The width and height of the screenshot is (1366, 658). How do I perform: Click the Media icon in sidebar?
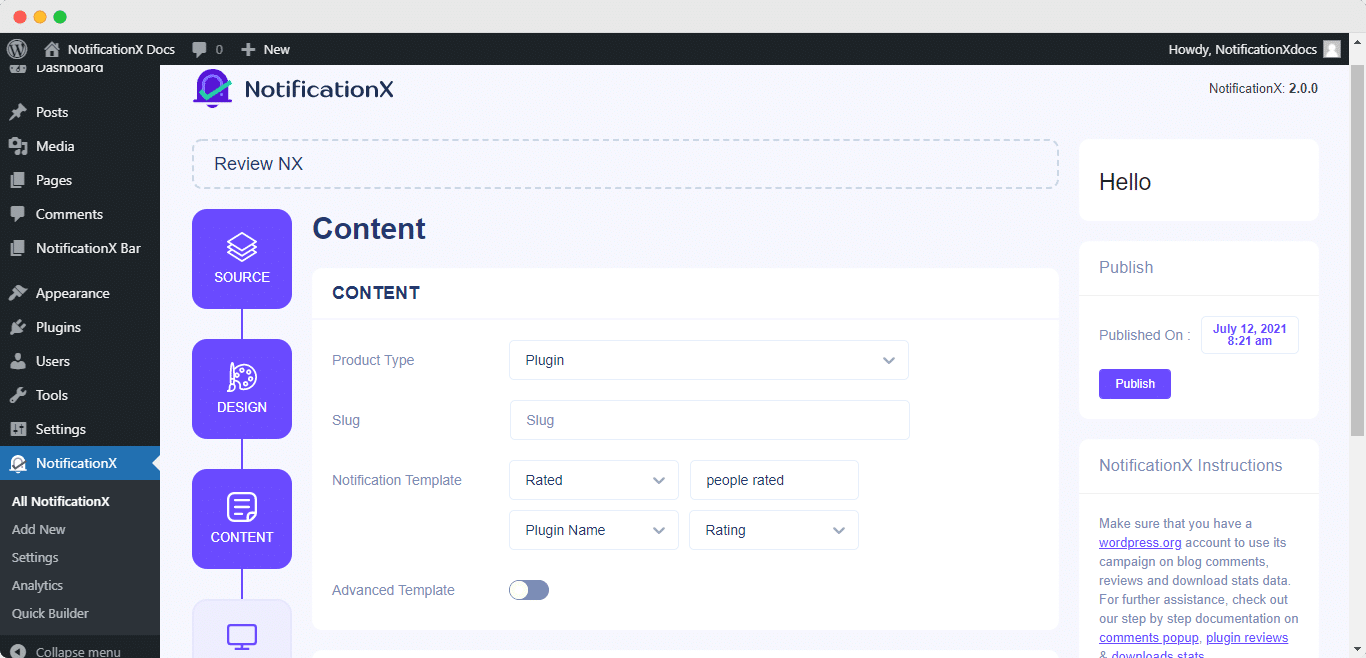(17, 146)
